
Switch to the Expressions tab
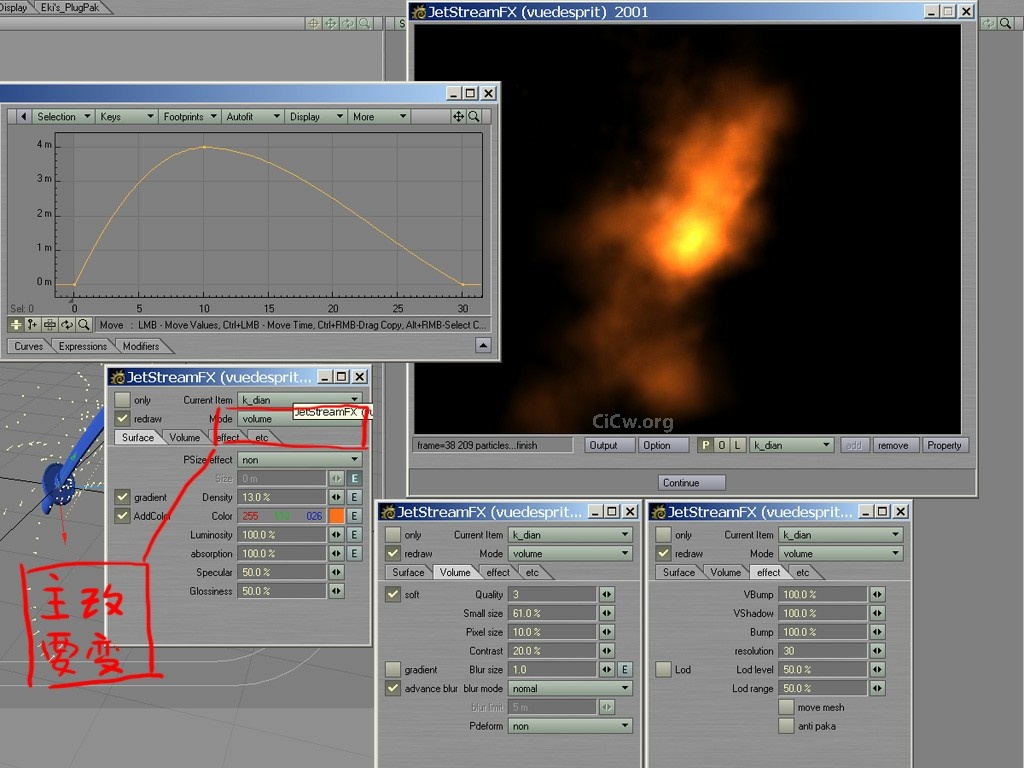click(82, 346)
